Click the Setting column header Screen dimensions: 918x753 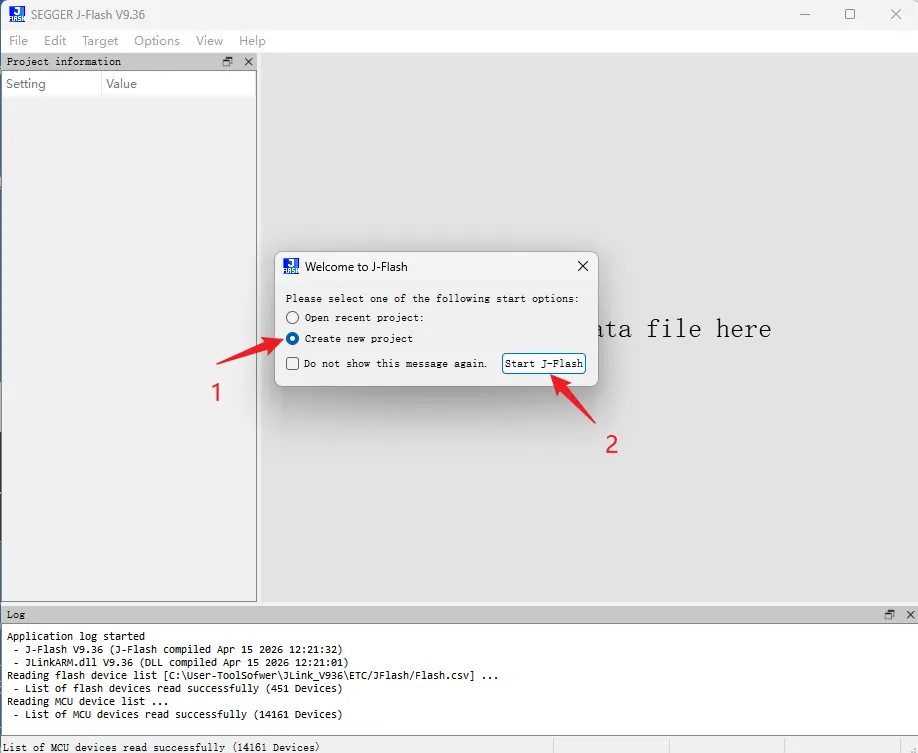(x=52, y=84)
